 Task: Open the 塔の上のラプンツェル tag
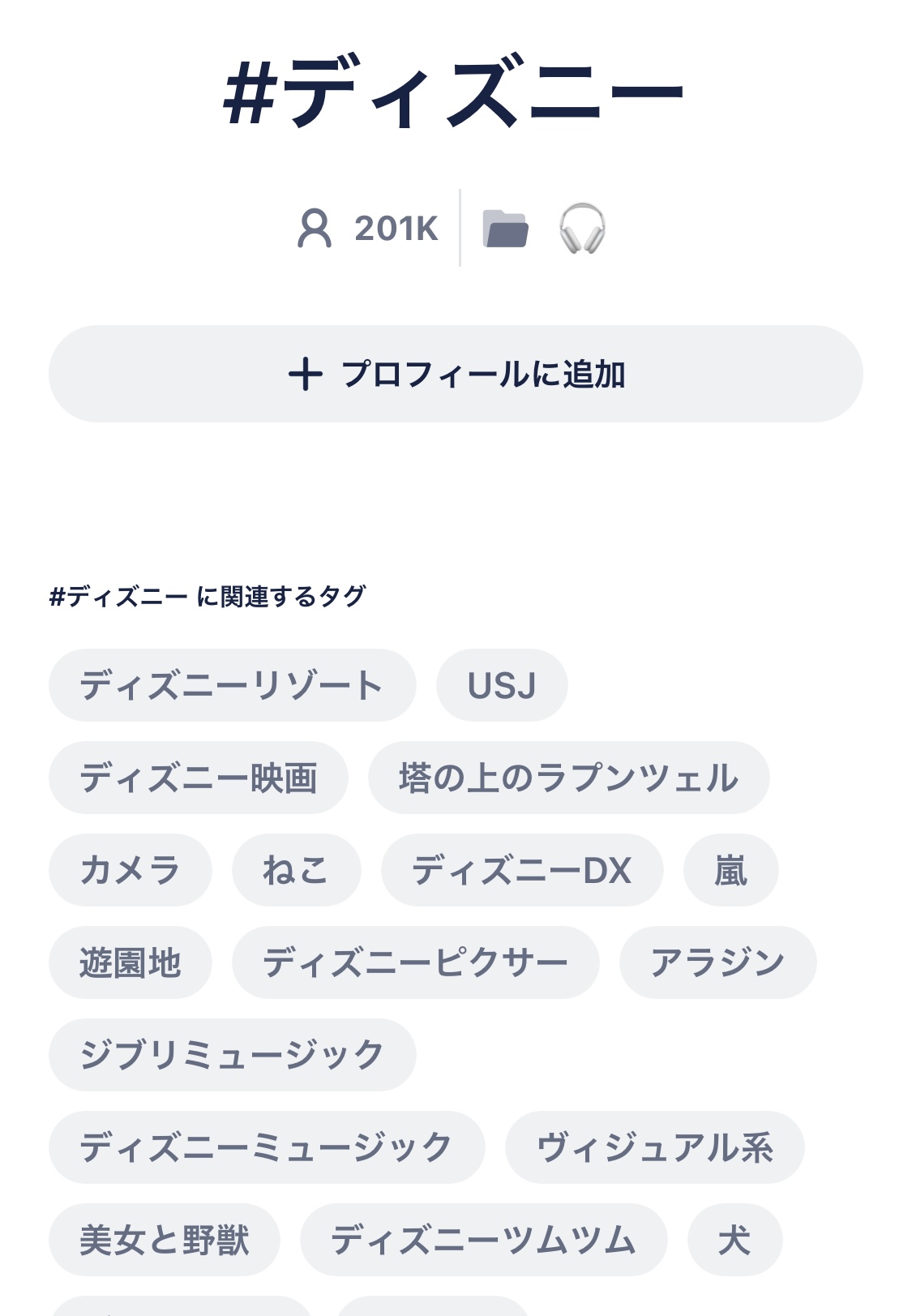pyautogui.click(x=568, y=778)
